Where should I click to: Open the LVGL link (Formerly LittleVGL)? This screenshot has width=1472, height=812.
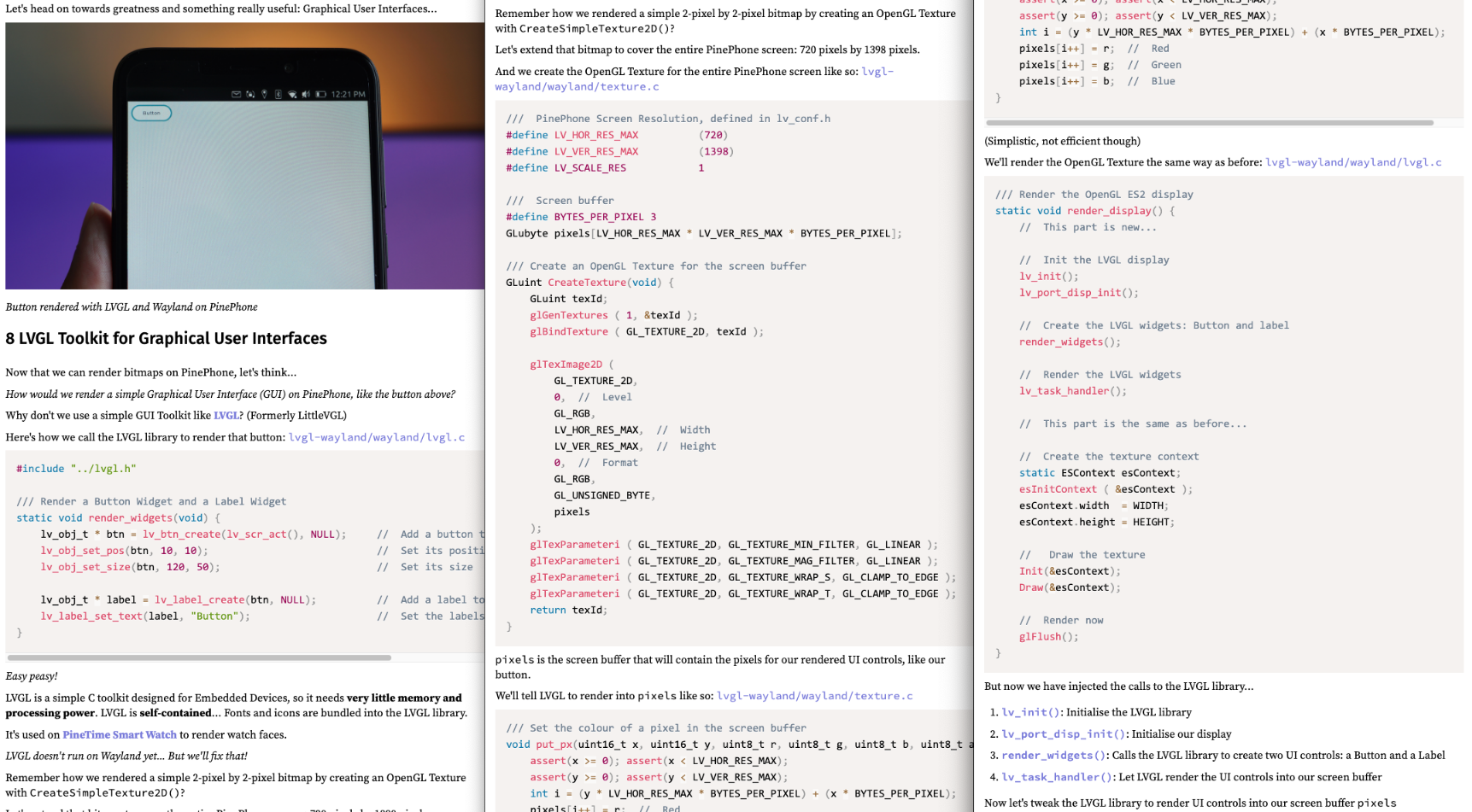coord(226,416)
